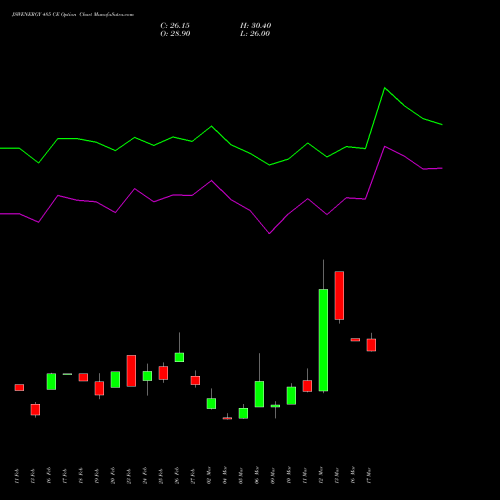
Task: Click the low value L: 26.00
Action: [255, 34]
